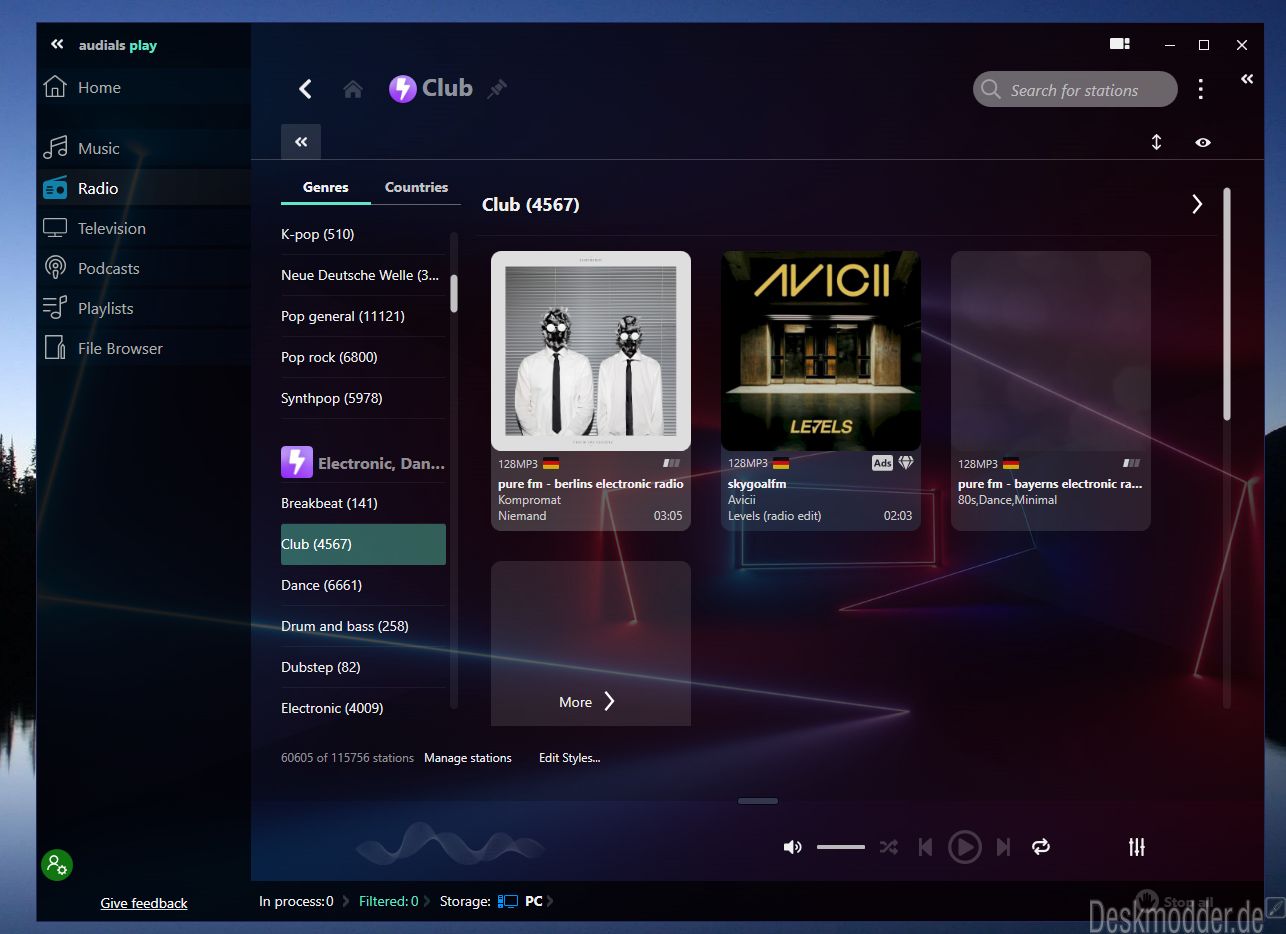Open user account settings icon

click(57, 865)
